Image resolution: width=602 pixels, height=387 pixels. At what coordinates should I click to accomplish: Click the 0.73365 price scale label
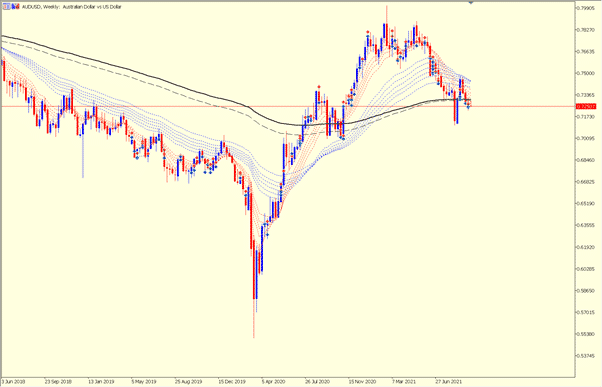[x=586, y=95]
